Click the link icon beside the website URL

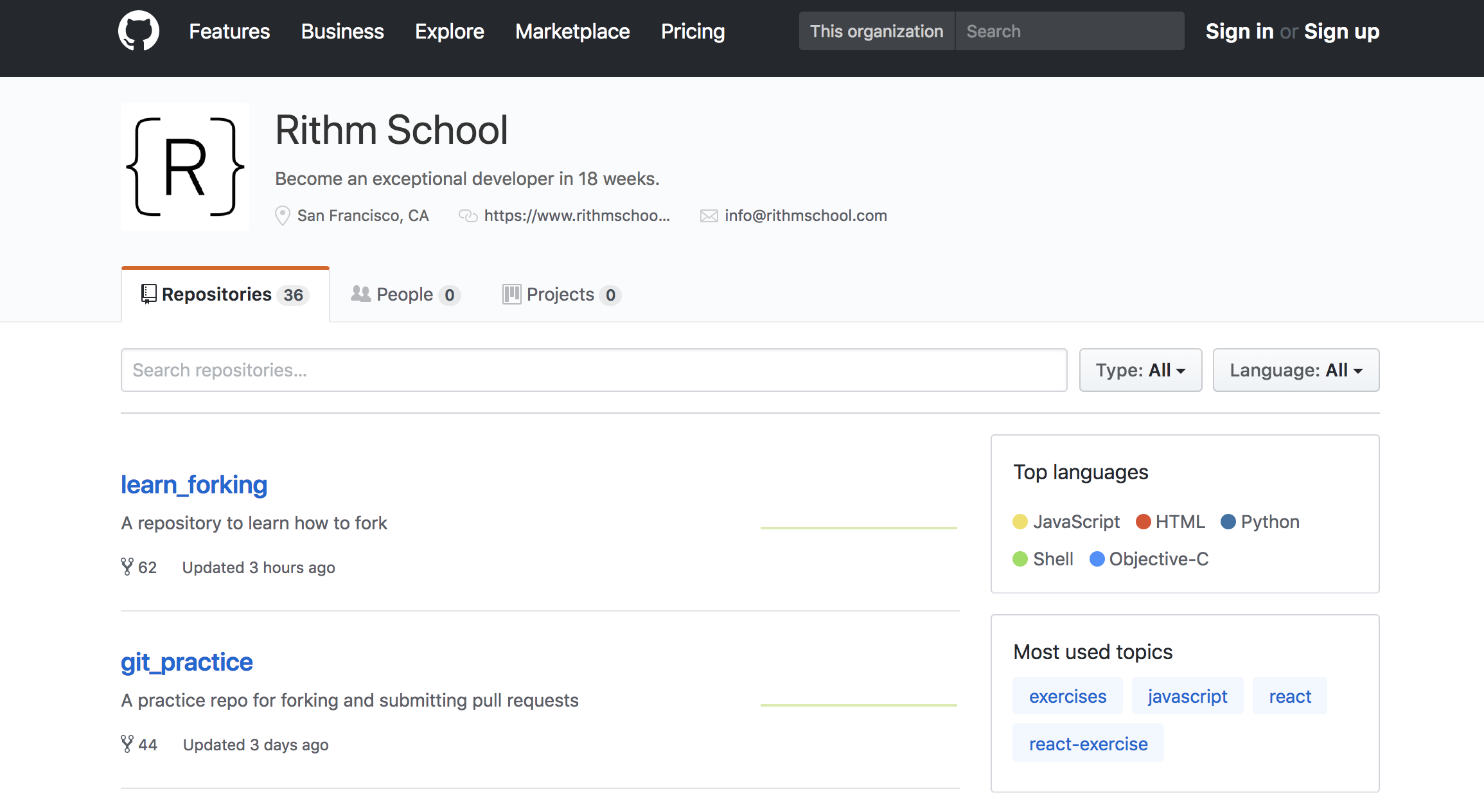coord(468,216)
